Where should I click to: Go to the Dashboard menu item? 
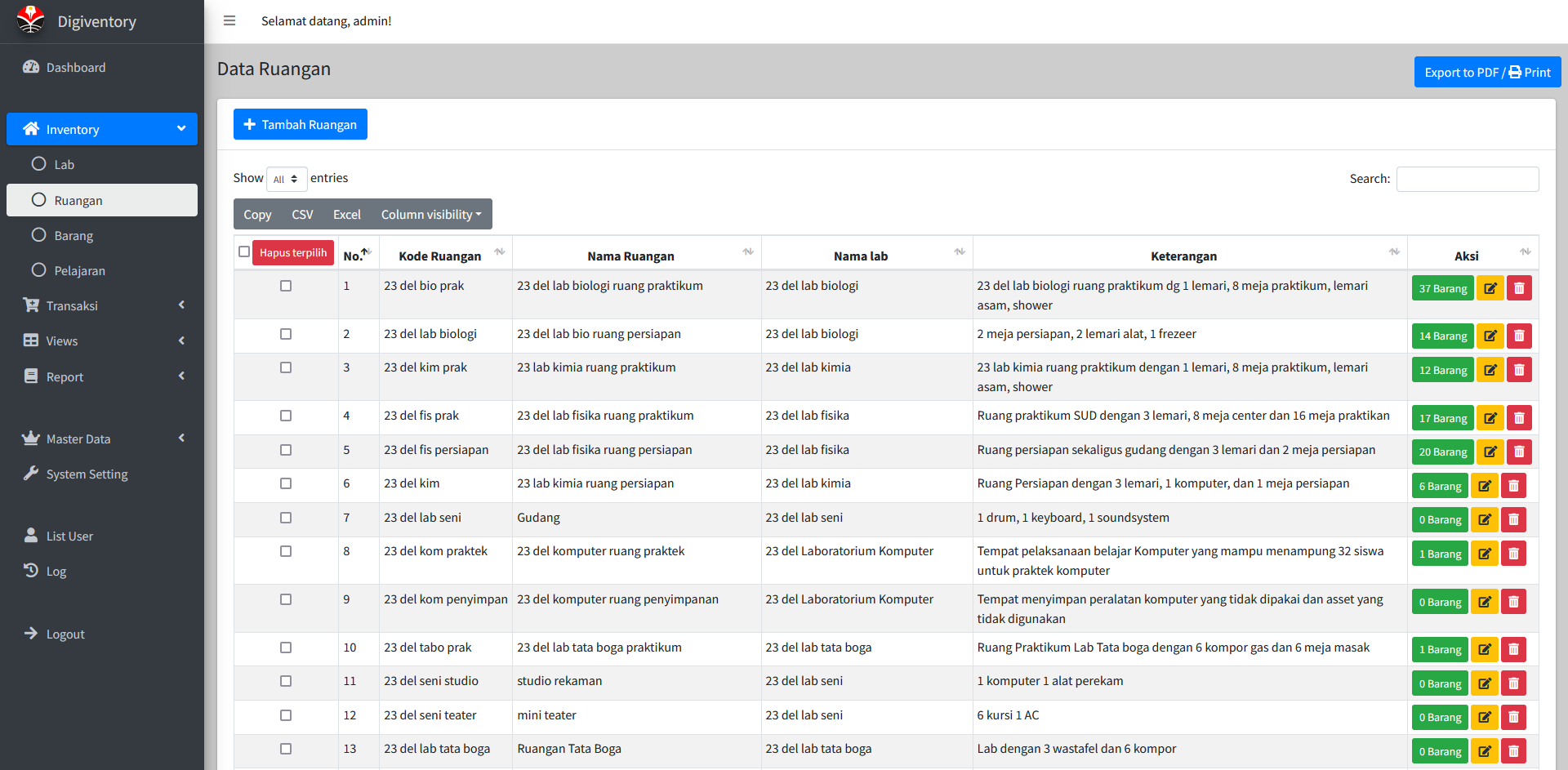point(76,68)
